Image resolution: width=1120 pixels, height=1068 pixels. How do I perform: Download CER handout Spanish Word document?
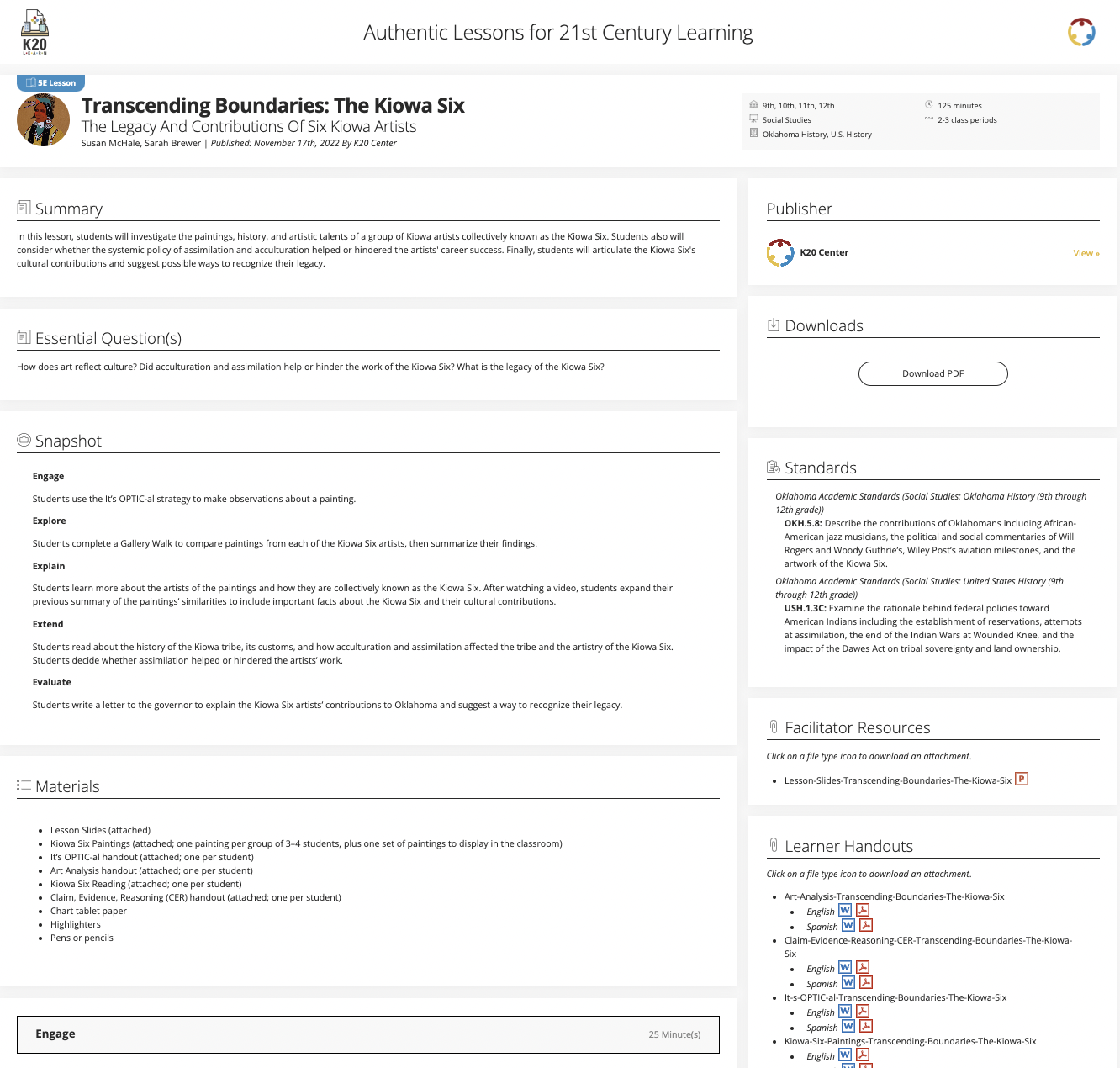point(848,983)
